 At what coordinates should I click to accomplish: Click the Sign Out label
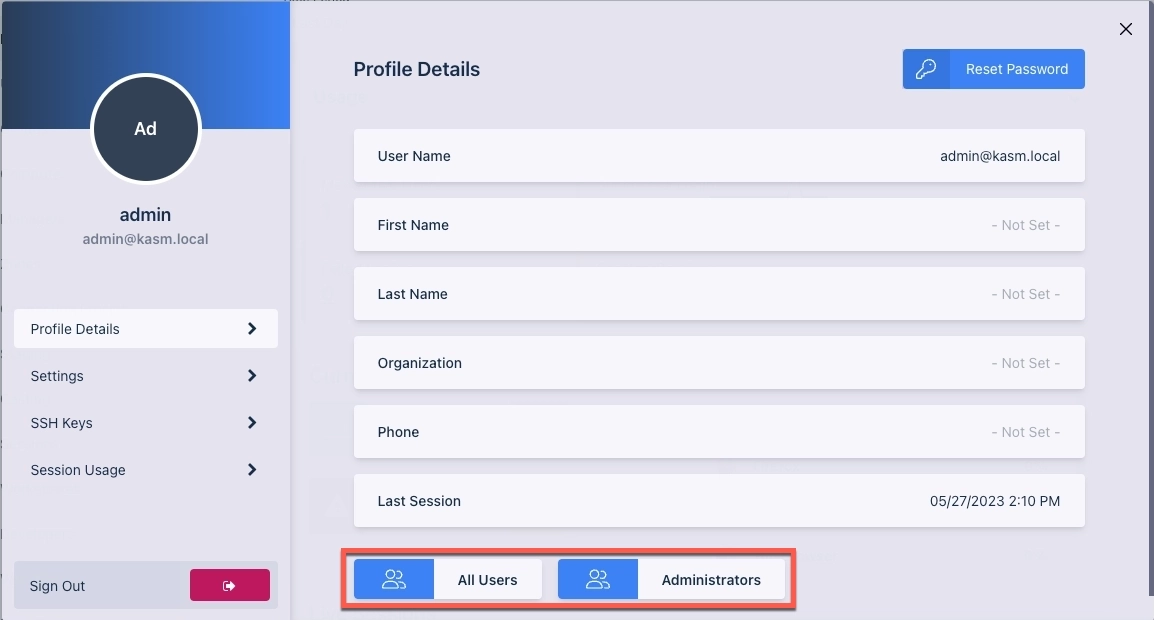click(x=58, y=586)
